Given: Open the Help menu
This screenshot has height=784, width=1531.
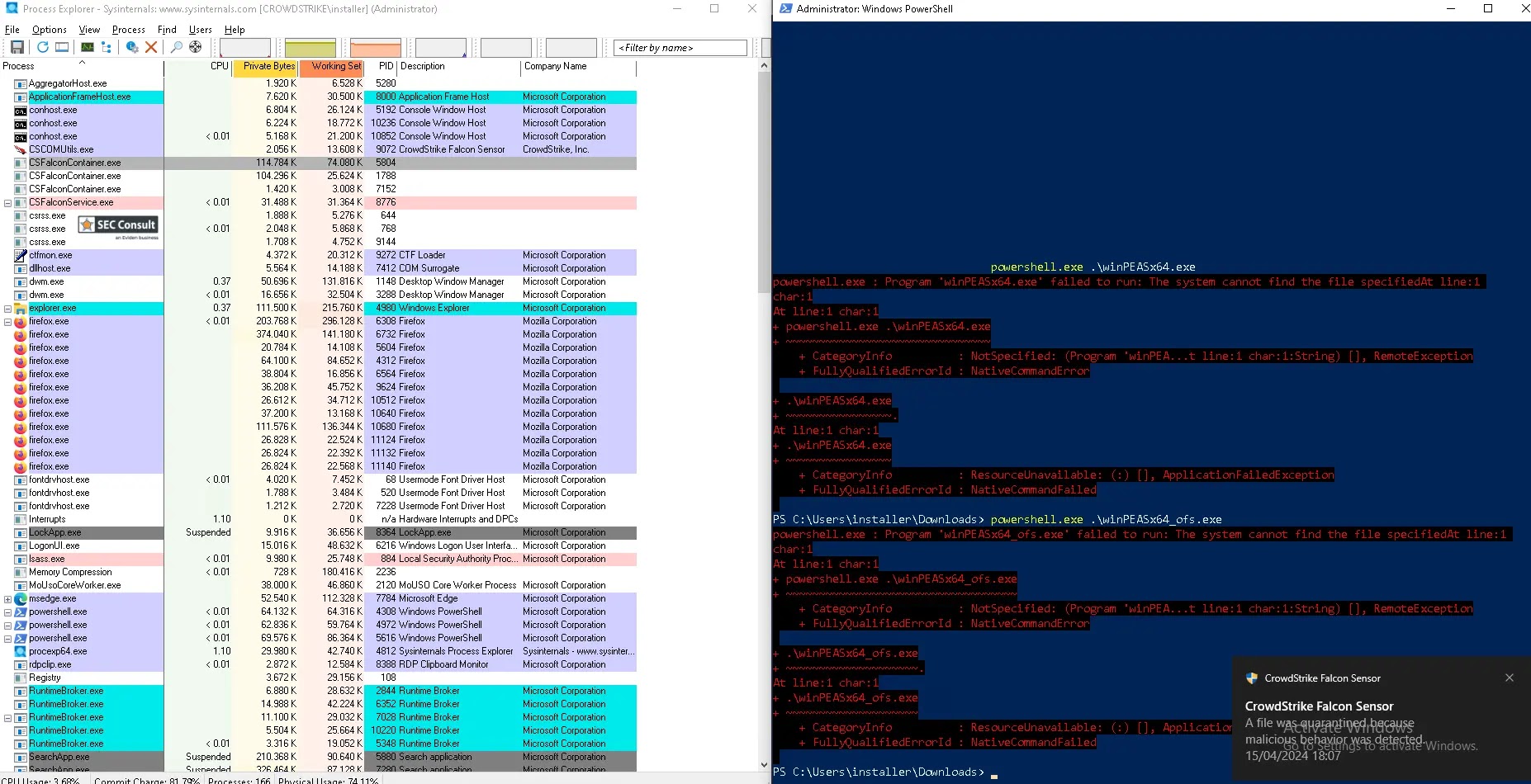Looking at the screenshot, I should pyautogui.click(x=235, y=30).
